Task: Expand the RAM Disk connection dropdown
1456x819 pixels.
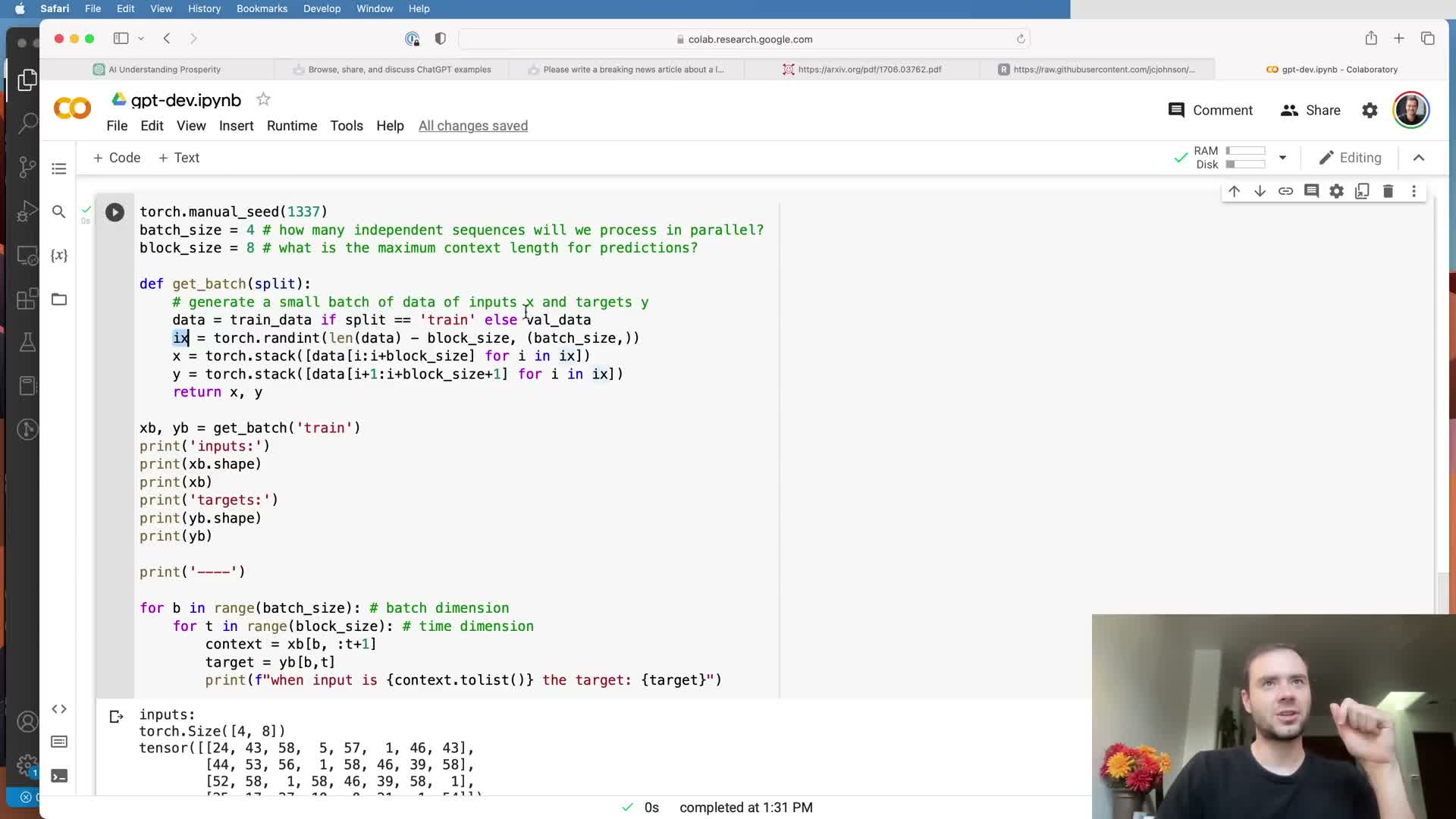Action: coord(1282,158)
